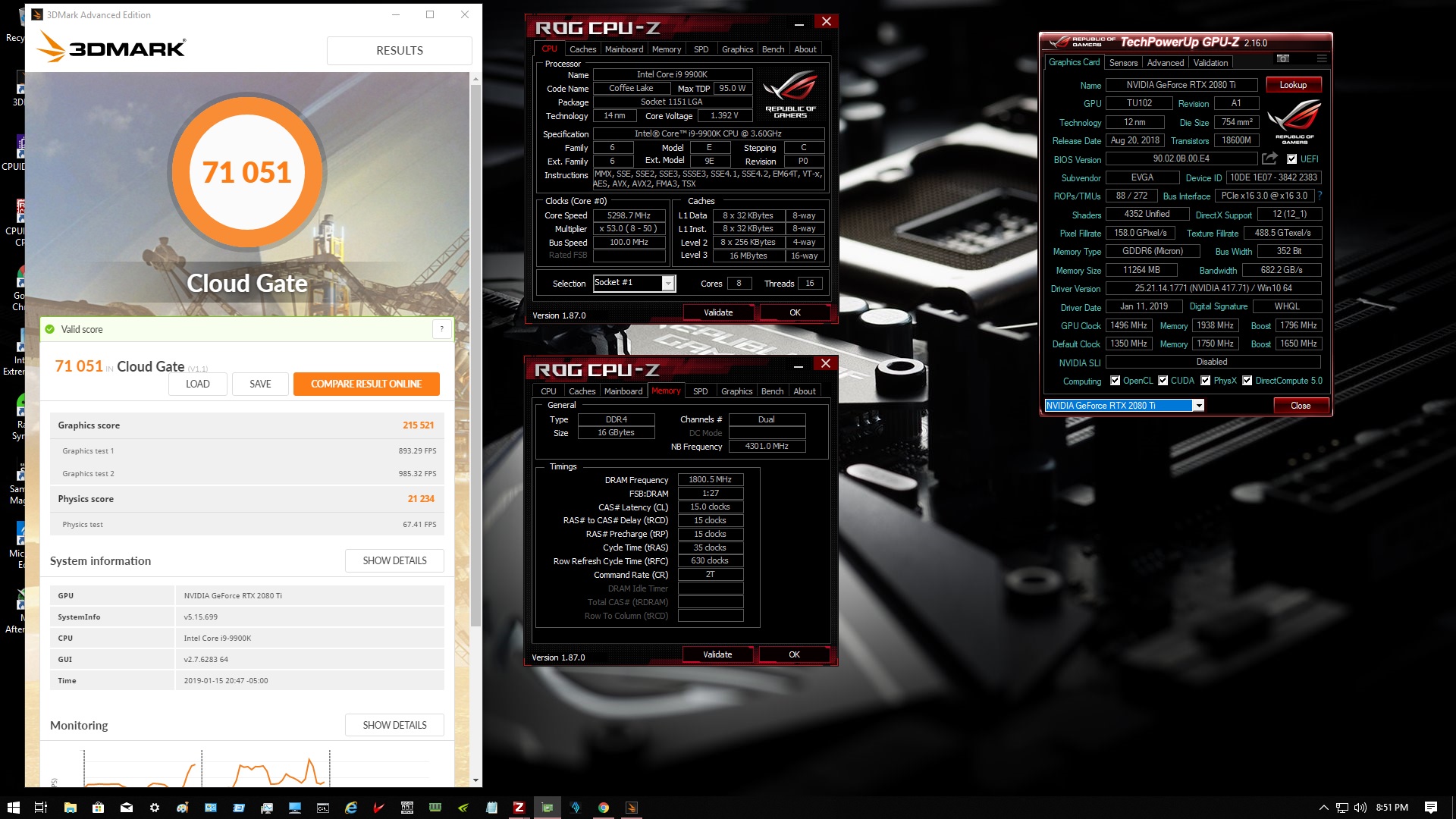
Task: Open the GPU-Z hamburger menu icon
Action: [x=1322, y=58]
